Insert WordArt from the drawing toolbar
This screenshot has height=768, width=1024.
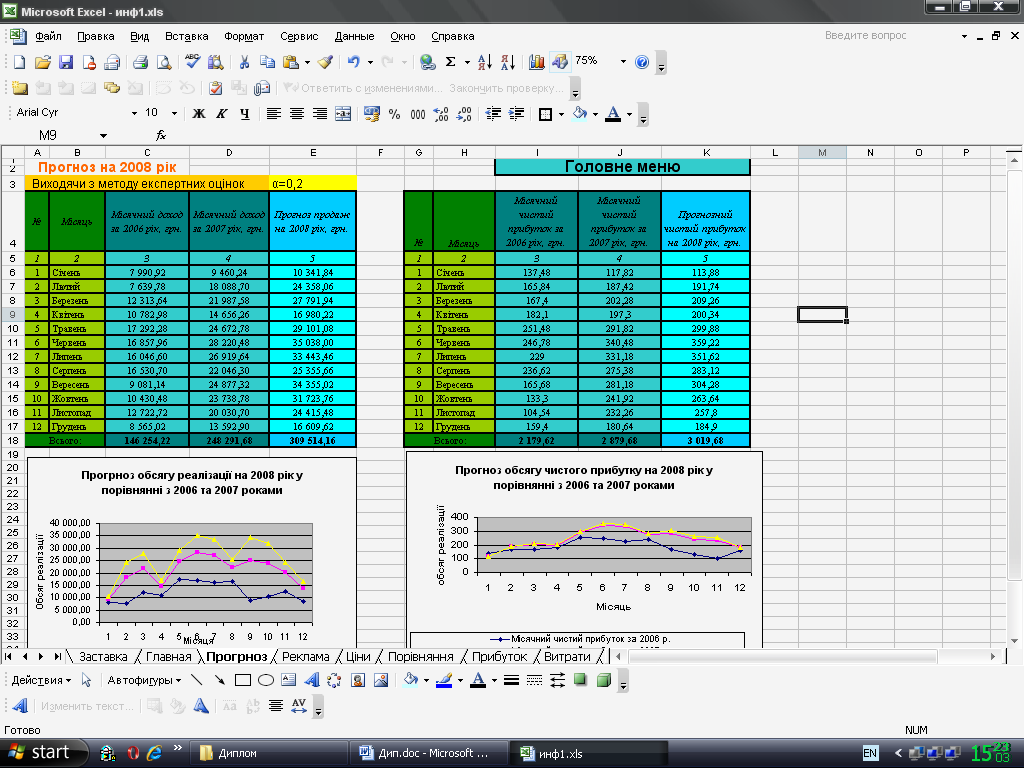tap(311, 680)
